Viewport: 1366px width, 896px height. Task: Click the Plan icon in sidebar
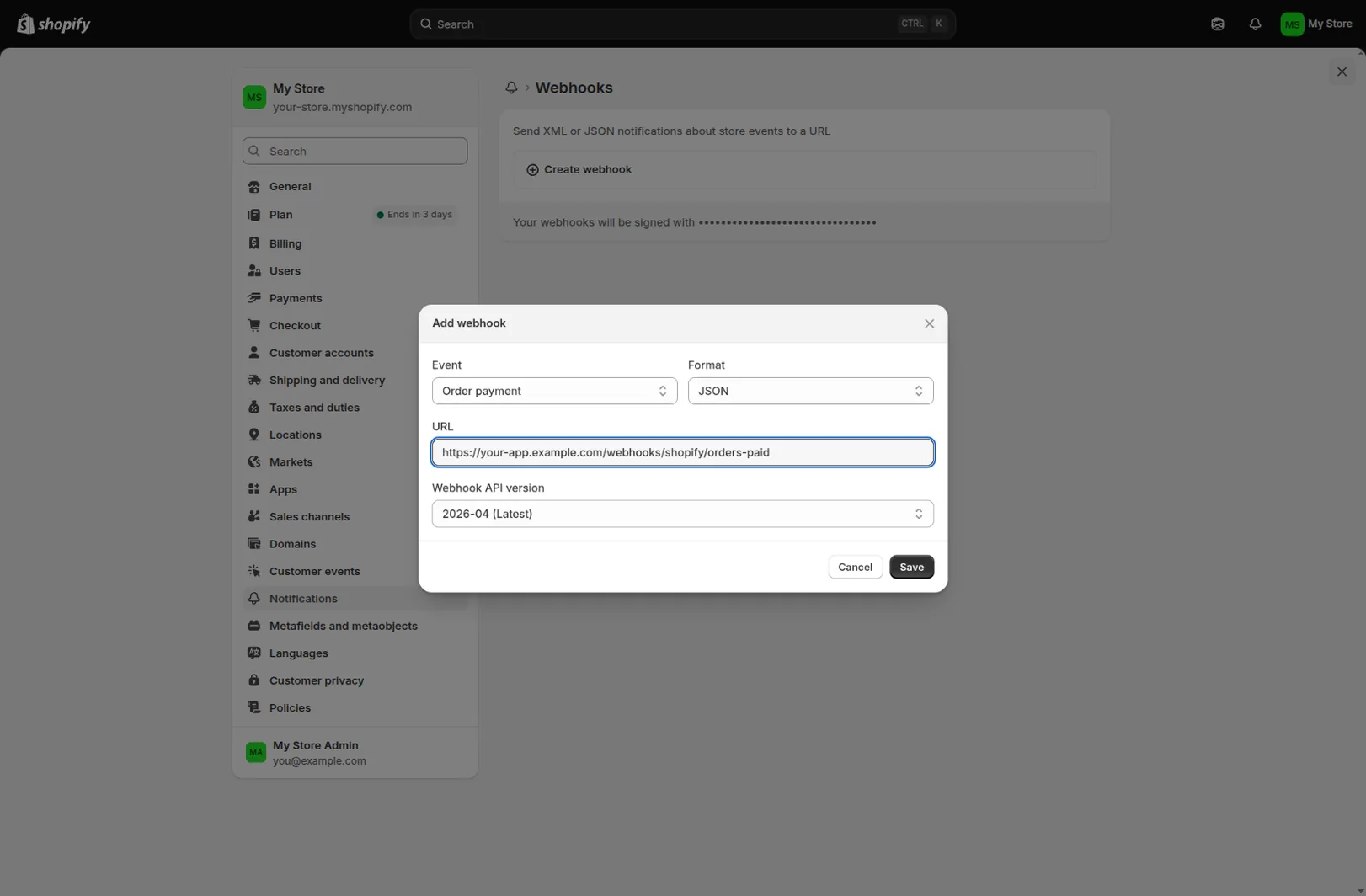[253, 215]
